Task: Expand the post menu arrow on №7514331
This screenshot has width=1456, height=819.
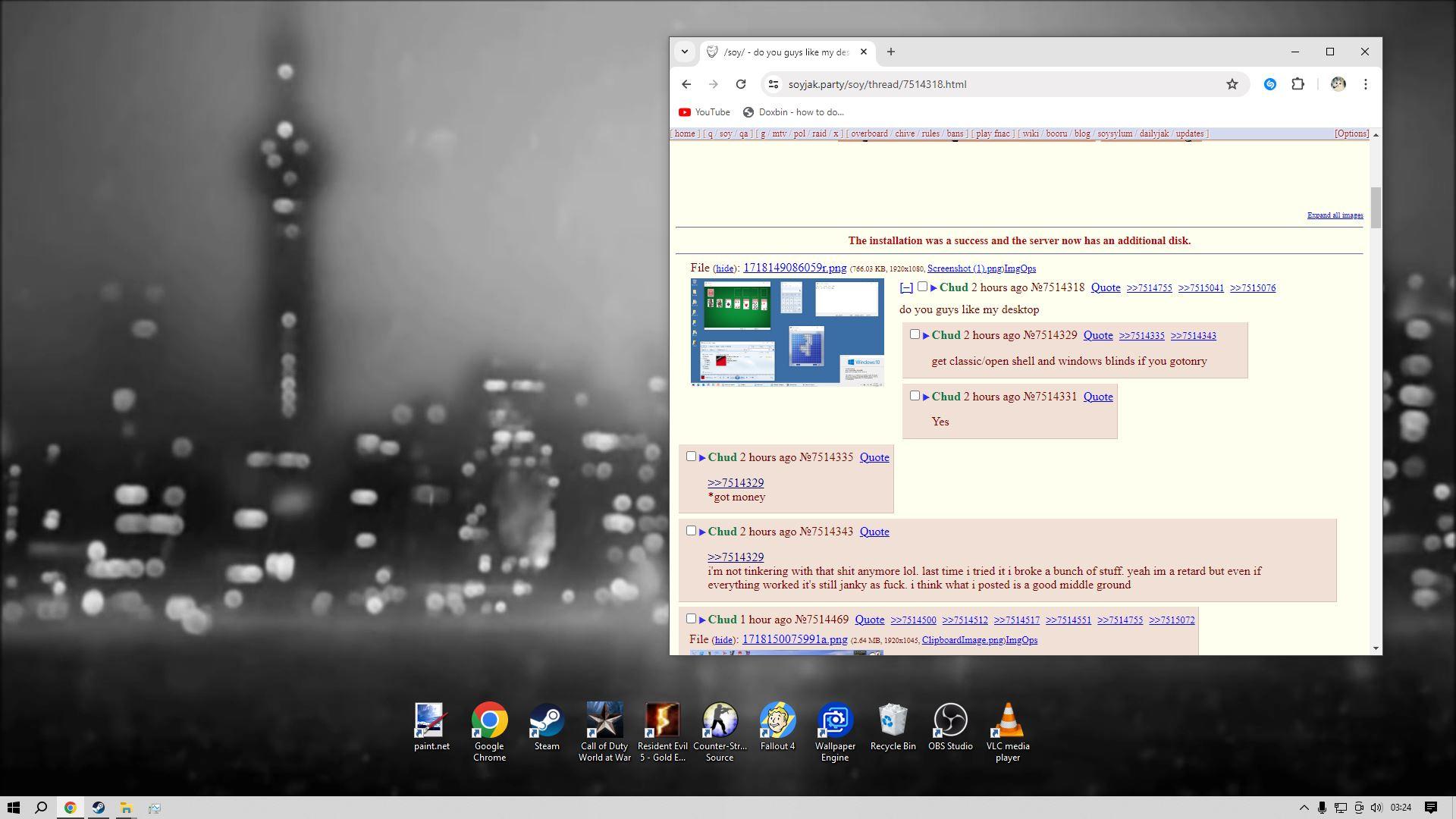Action: pos(926,397)
